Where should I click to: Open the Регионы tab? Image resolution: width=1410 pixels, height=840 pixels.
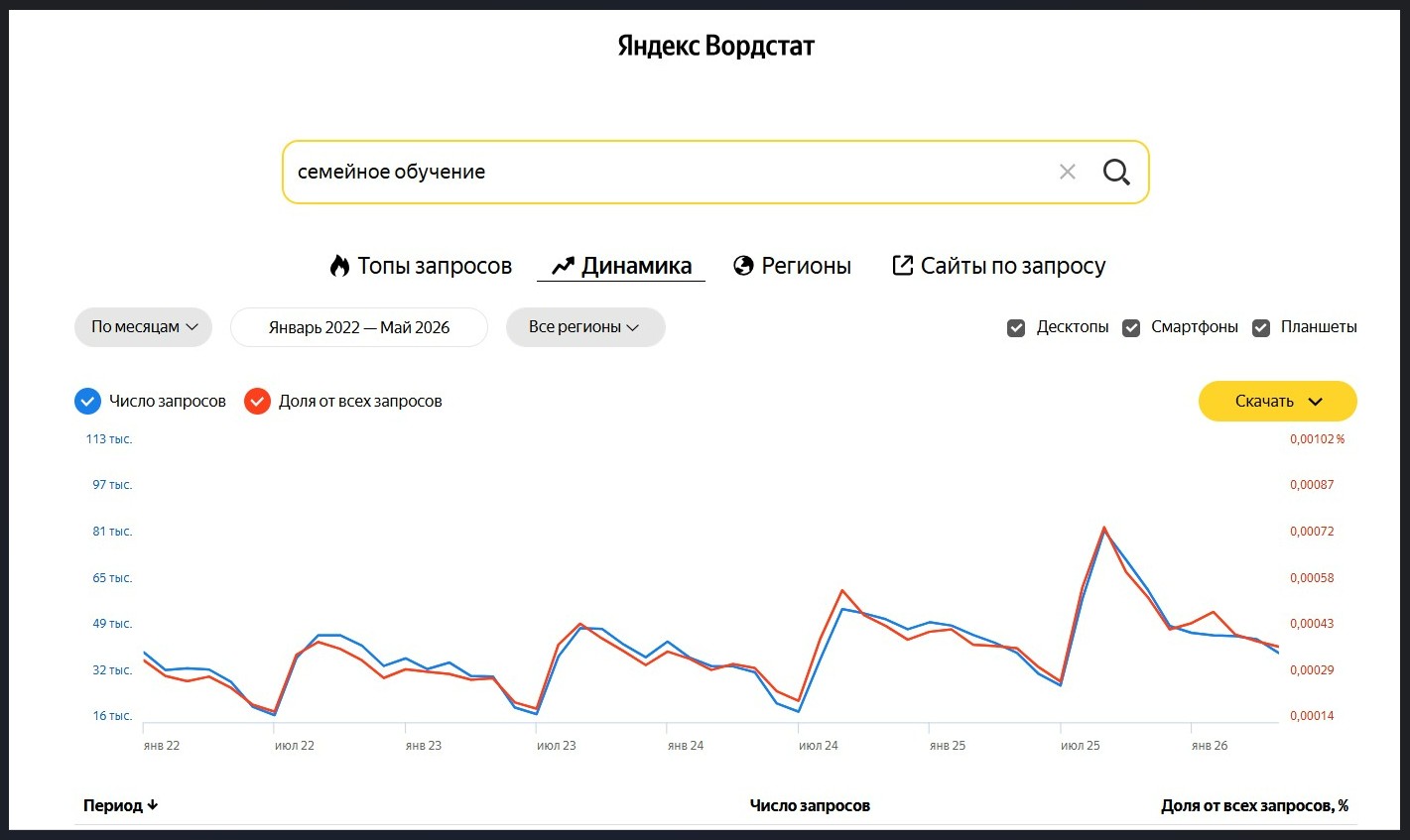pyautogui.click(x=792, y=266)
